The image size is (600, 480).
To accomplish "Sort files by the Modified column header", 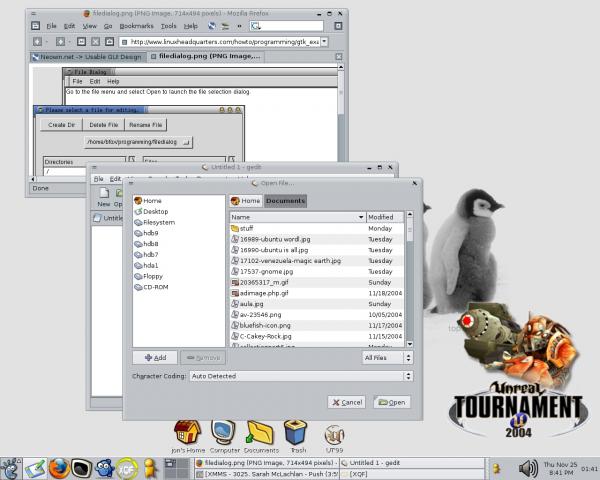I will pos(385,217).
